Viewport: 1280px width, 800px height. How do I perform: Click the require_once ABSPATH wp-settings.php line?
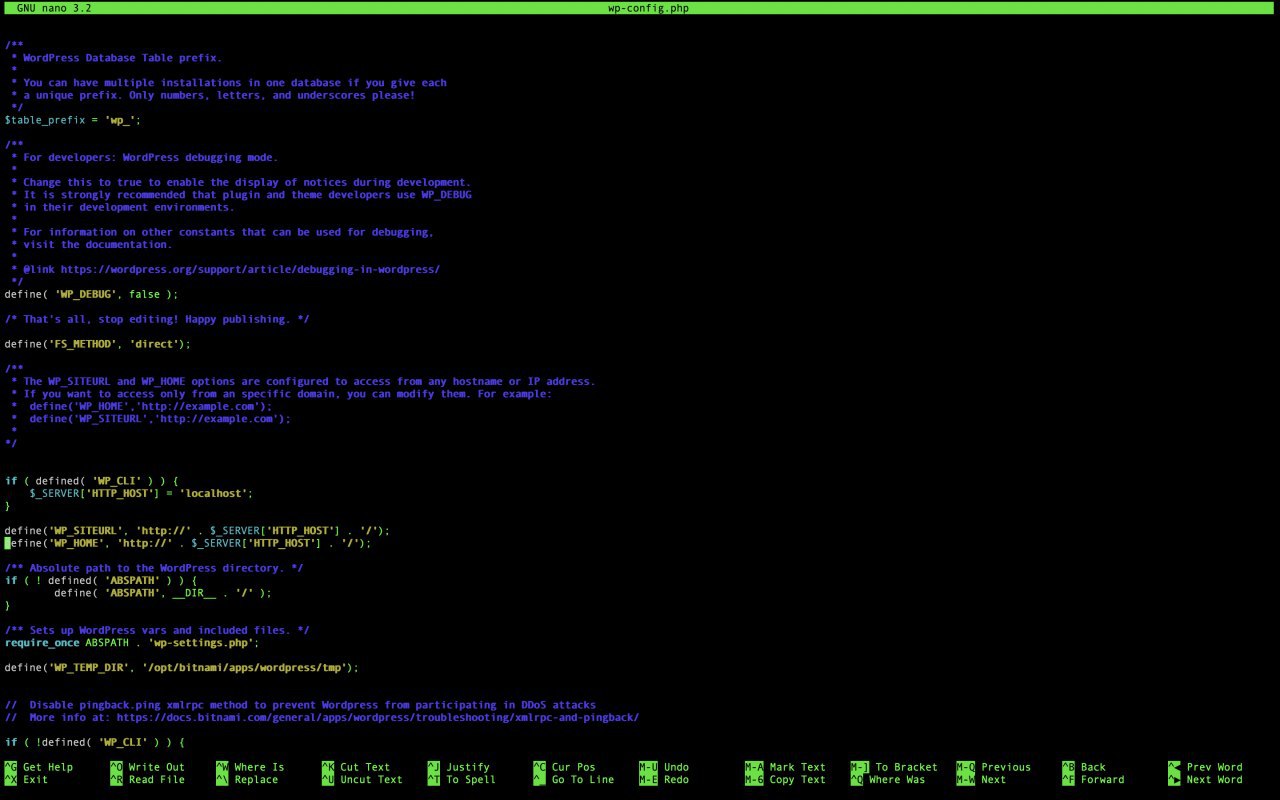pos(132,643)
